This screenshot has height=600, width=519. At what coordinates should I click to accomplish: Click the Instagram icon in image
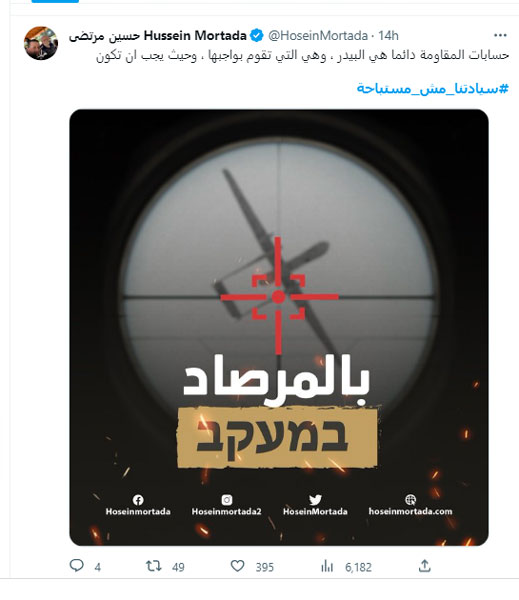227,500
